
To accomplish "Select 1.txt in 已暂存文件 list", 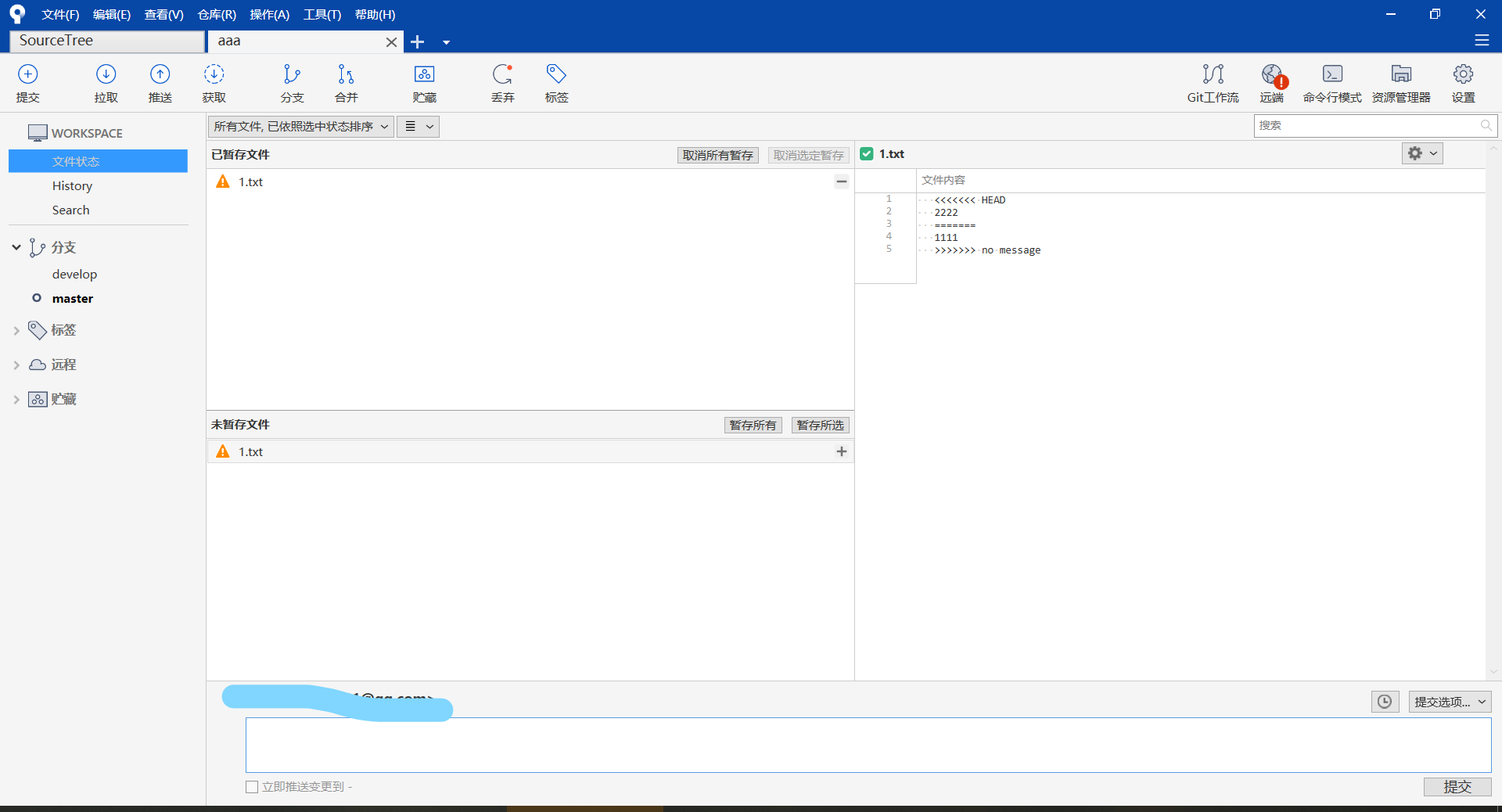I will [530, 181].
